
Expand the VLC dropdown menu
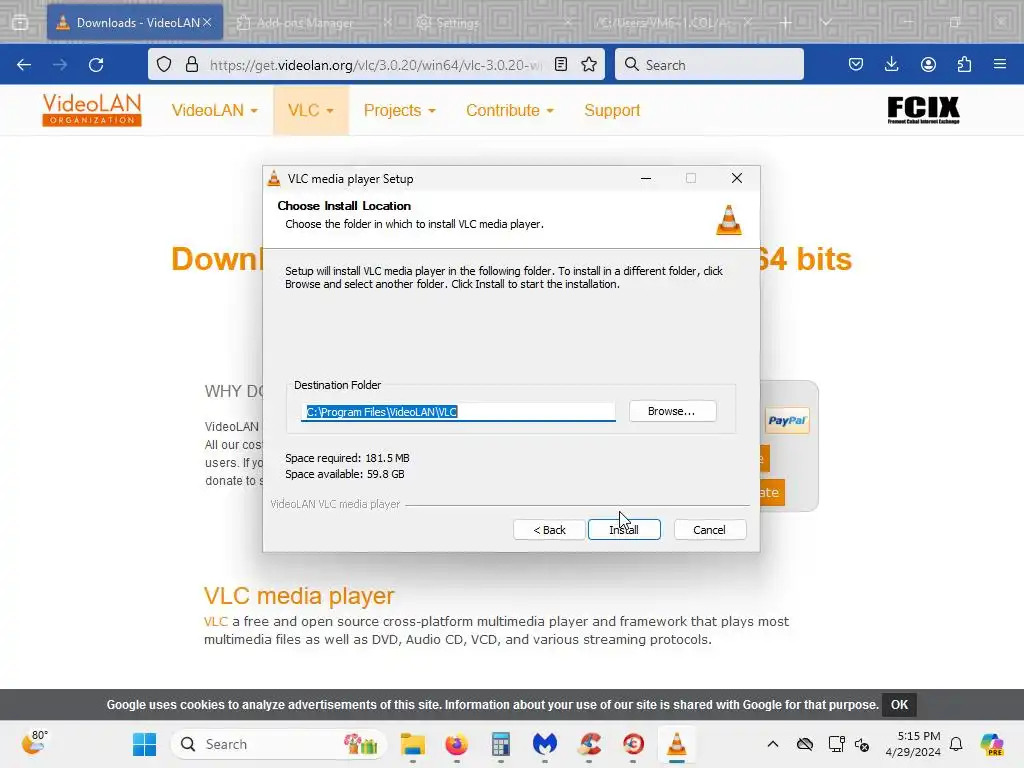pyautogui.click(x=311, y=110)
